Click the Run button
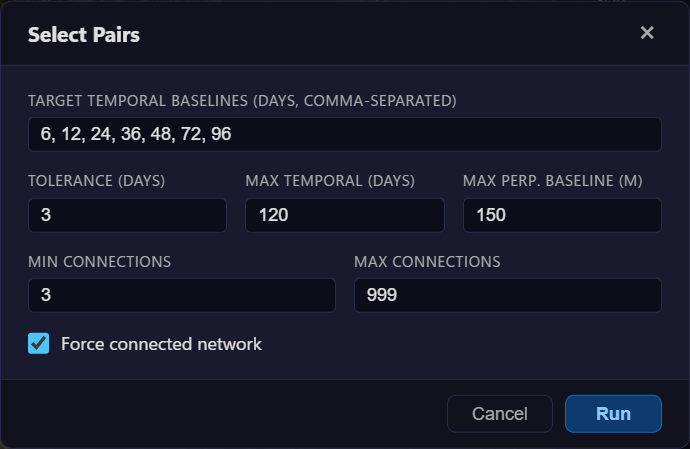Viewport: 690px width, 449px height. tap(613, 414)
